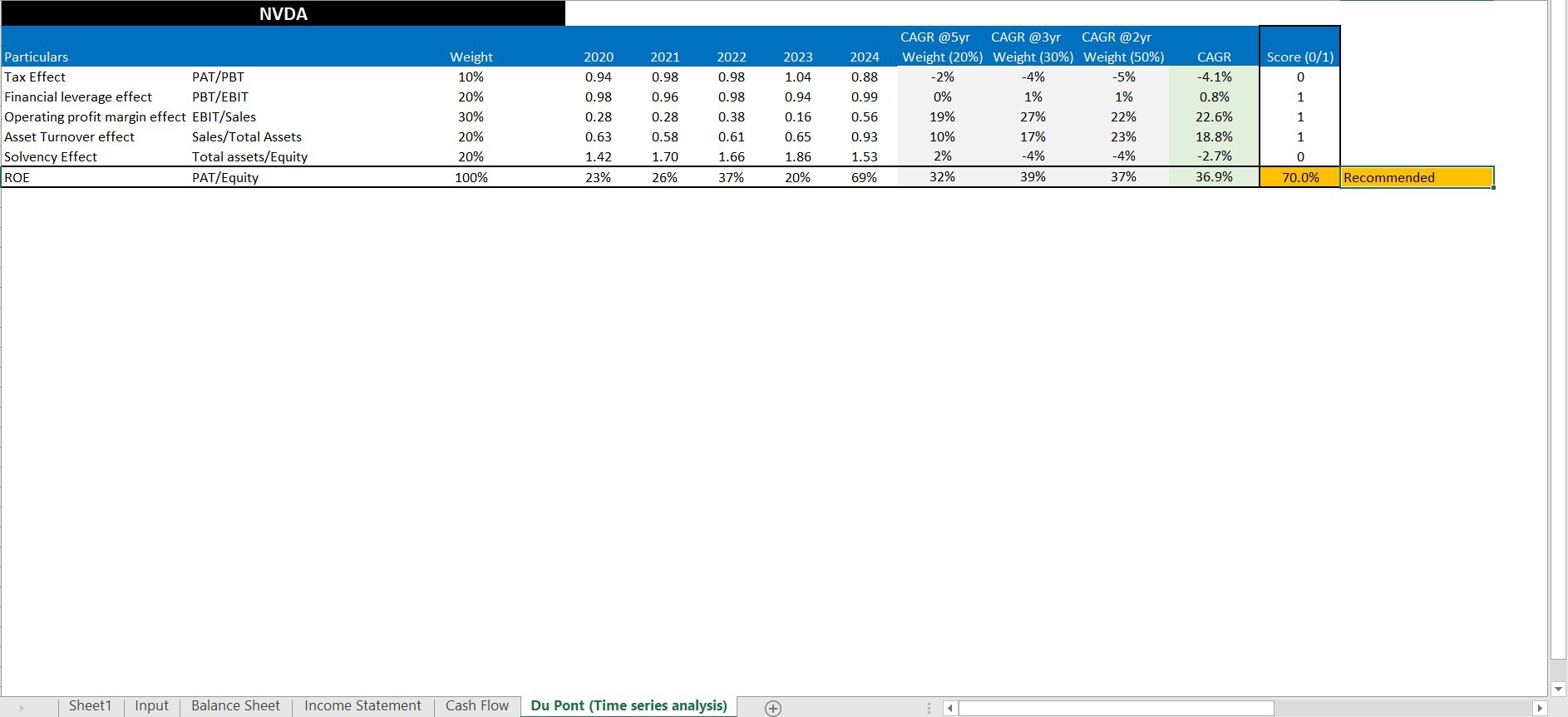The width and height of the screenshot is (1568, 717).
Task: Open the Balance Sheet tab
Action: (235, 706)
